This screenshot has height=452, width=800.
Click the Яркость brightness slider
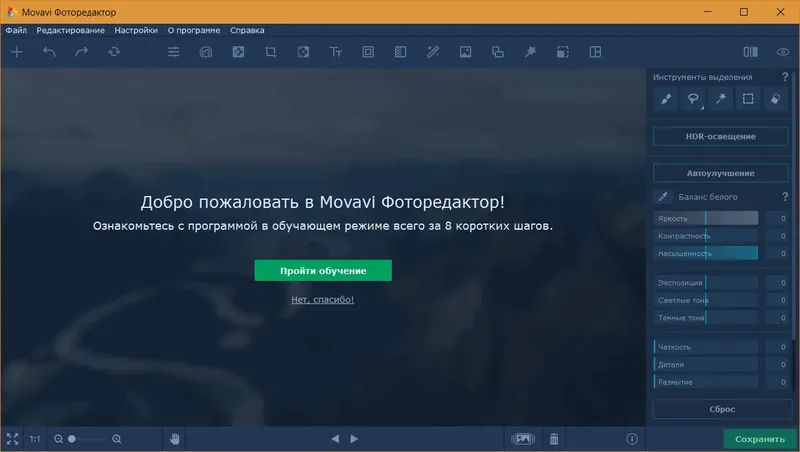(706, 218)
